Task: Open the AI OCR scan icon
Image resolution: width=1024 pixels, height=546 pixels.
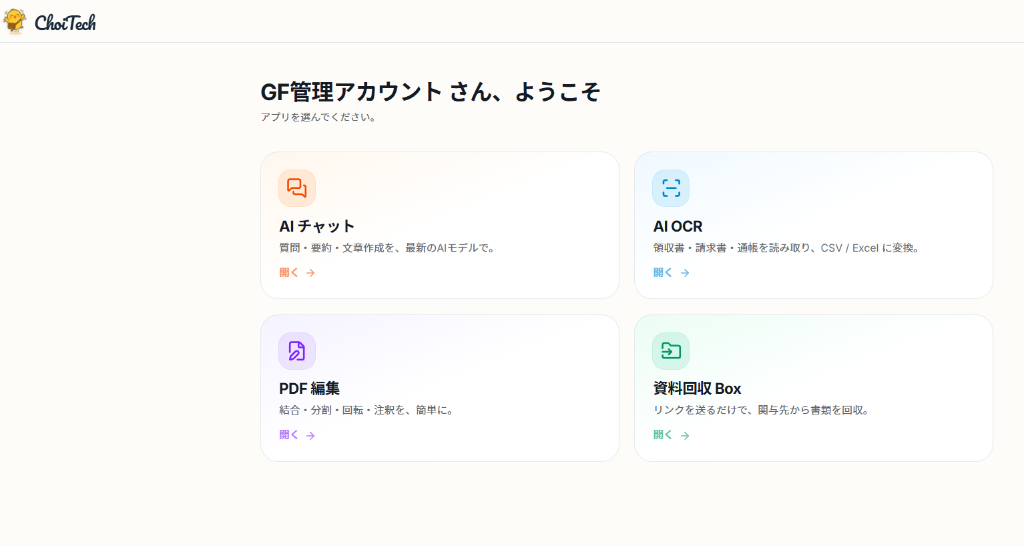Action: coord(671,188)
